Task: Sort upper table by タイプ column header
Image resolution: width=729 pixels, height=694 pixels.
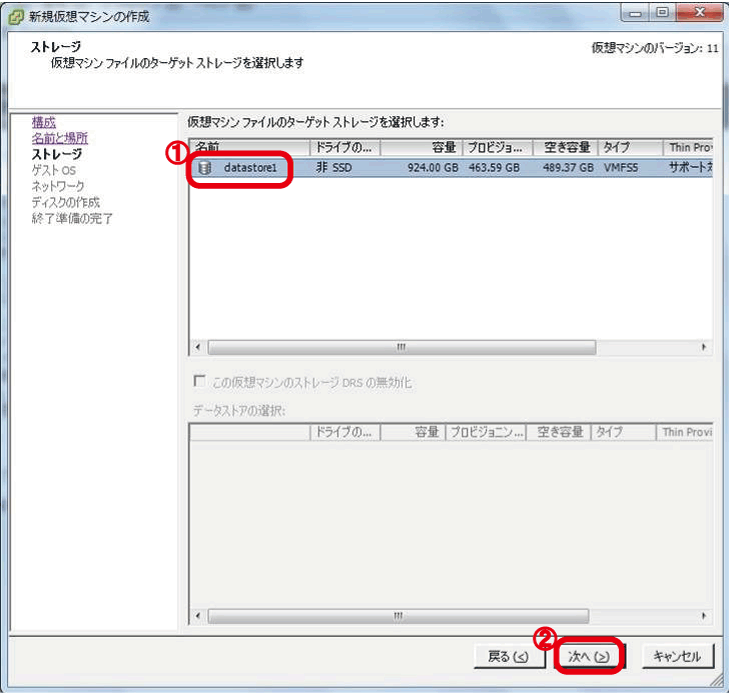Action: point(630,147)
